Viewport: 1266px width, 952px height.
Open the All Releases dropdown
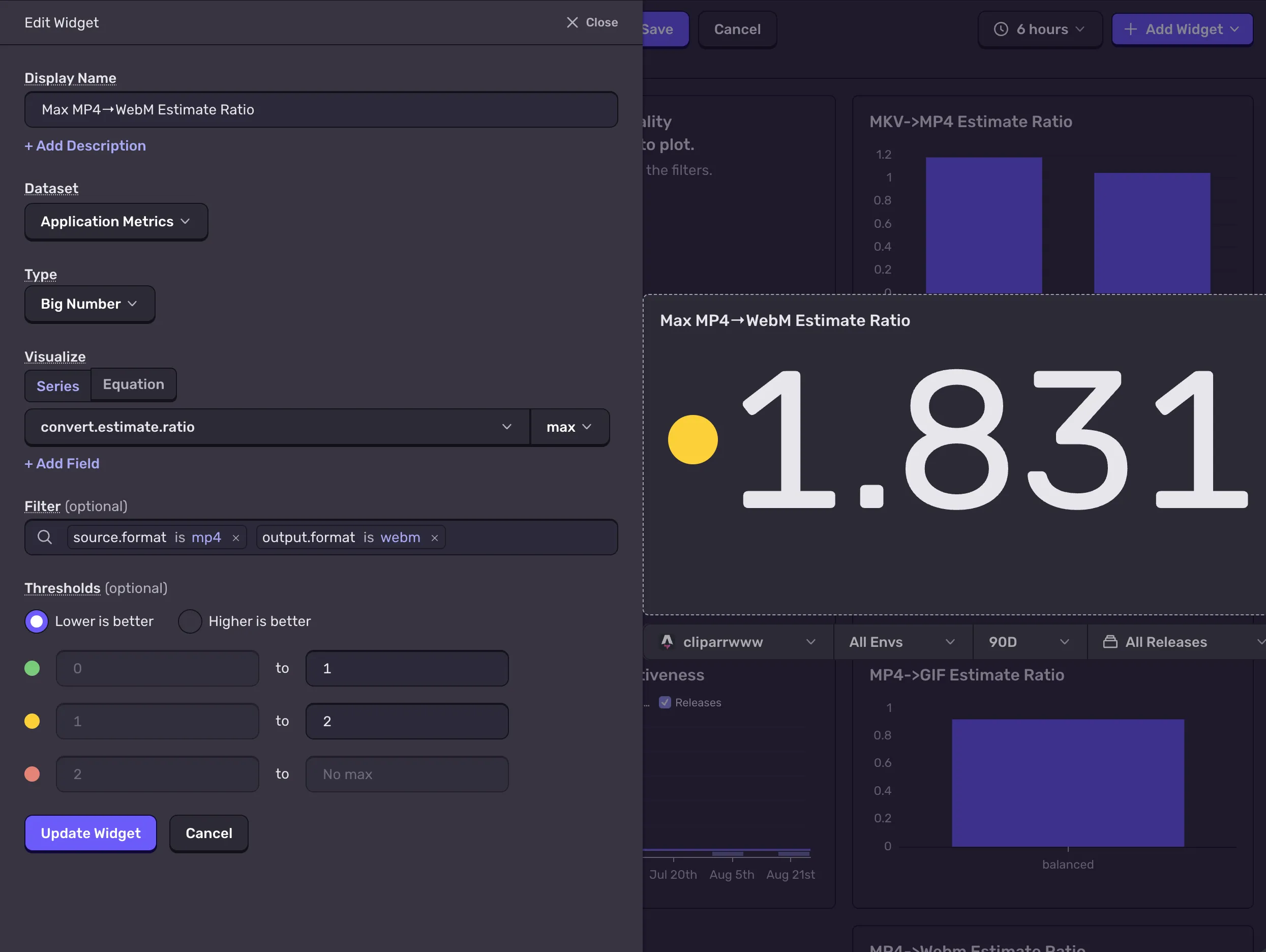click(1176, 642)
